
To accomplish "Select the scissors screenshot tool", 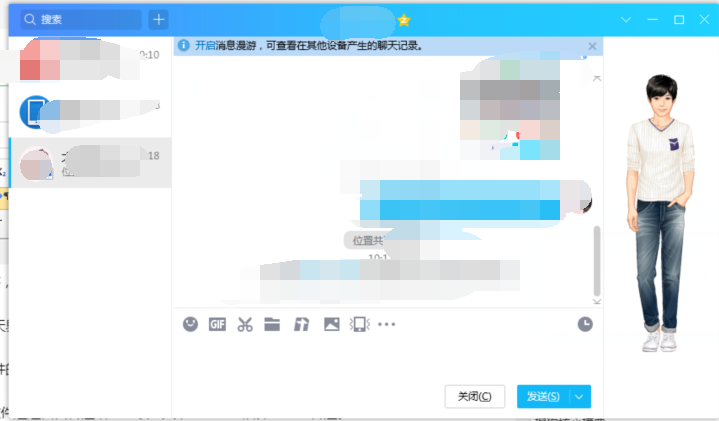I will point(245,325).
